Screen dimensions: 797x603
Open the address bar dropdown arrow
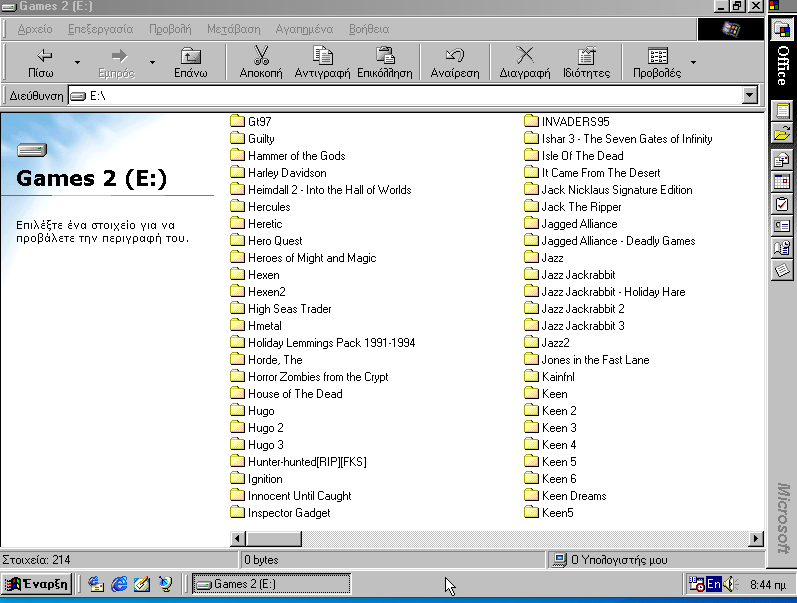[x=751, y=96]
